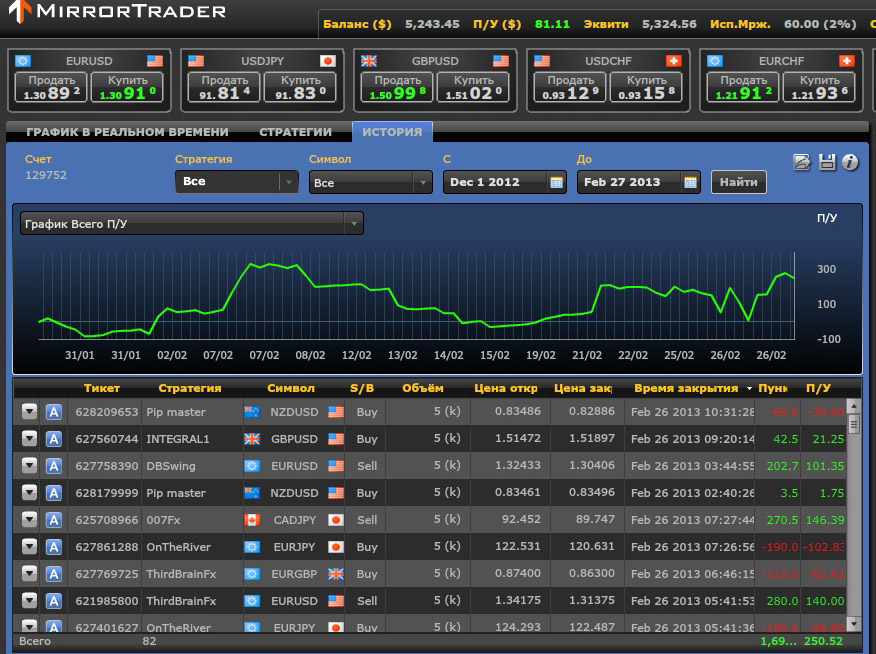This screenshot has height=654, width=876.
Task: Click Продать on USDJPY
Action: pyautogui.click(x=225, y=87)
